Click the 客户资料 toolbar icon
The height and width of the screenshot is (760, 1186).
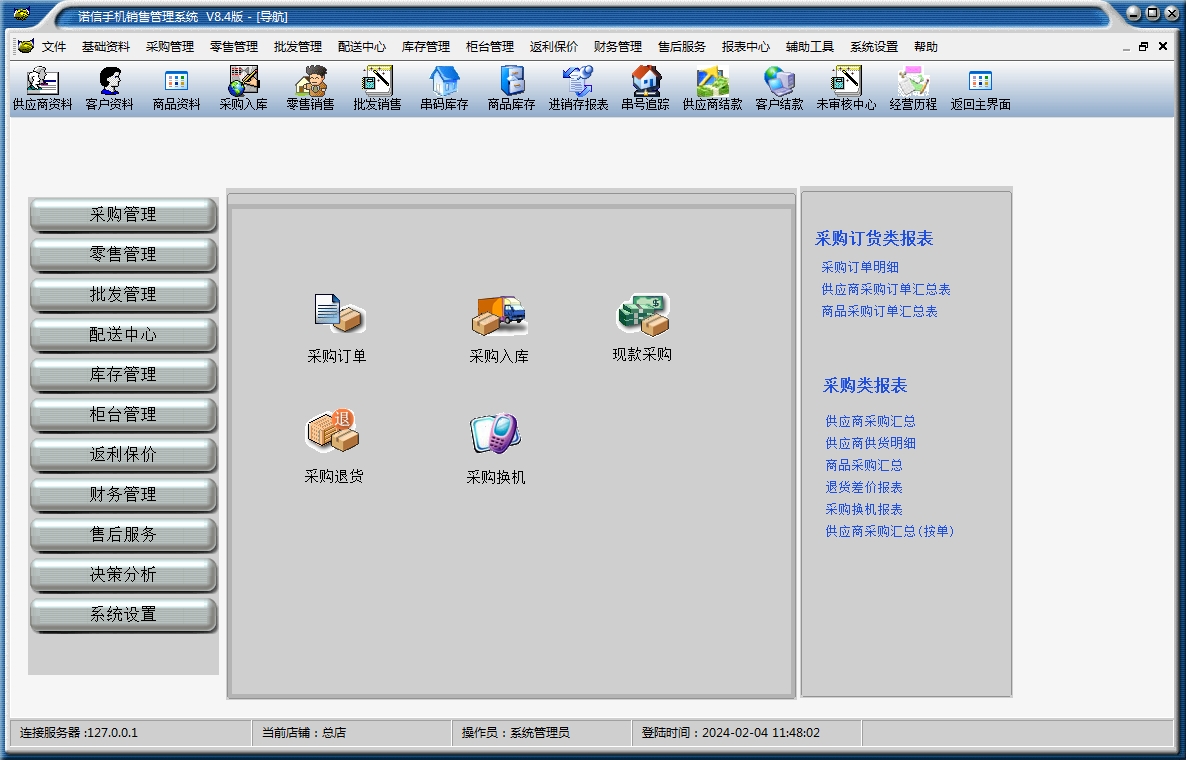109,88
